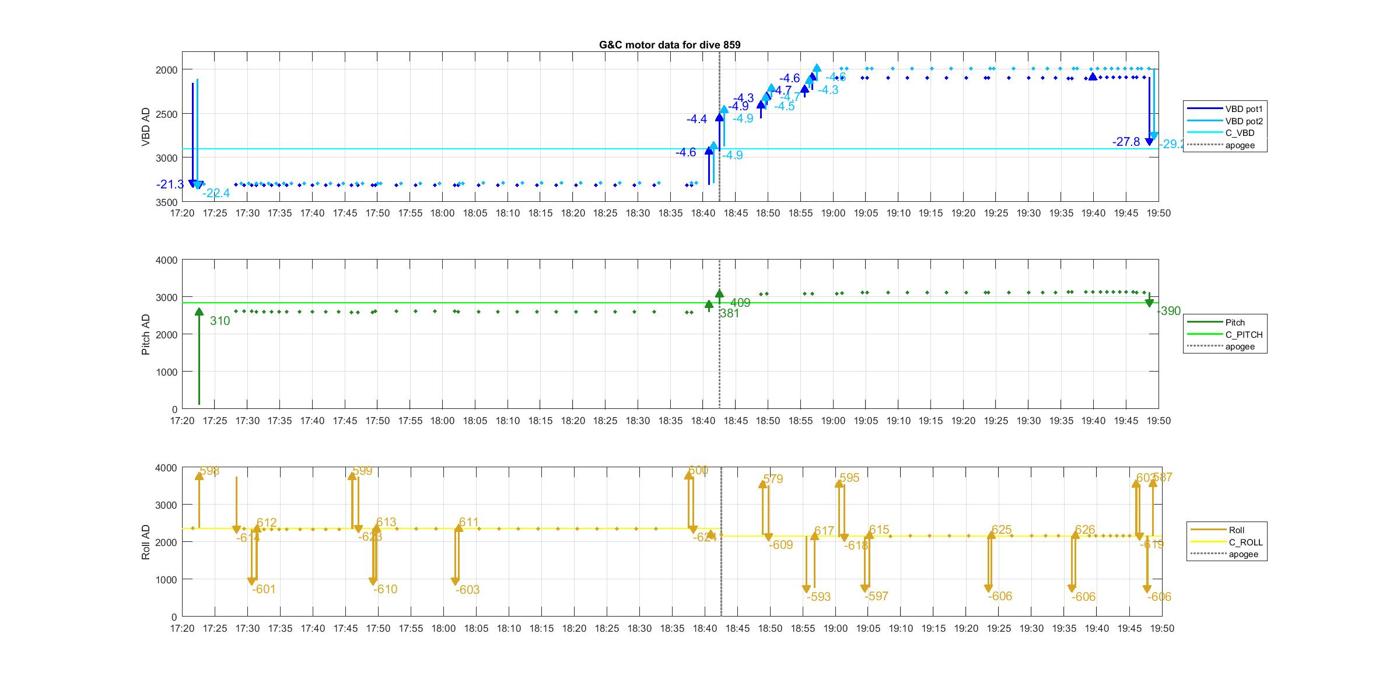Select the "-593" roll data label
This screenshot has width=1400, height=693.
(819, 597)
